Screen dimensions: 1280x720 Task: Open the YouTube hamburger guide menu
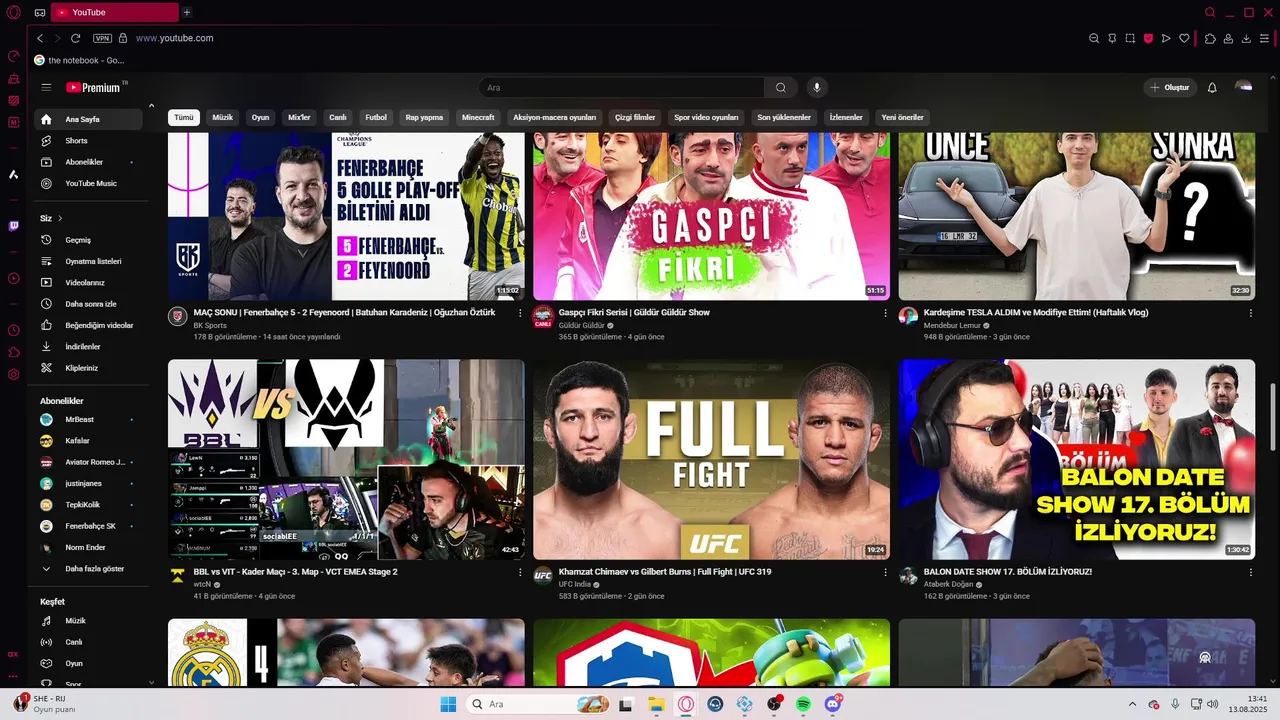click(46, 87)
